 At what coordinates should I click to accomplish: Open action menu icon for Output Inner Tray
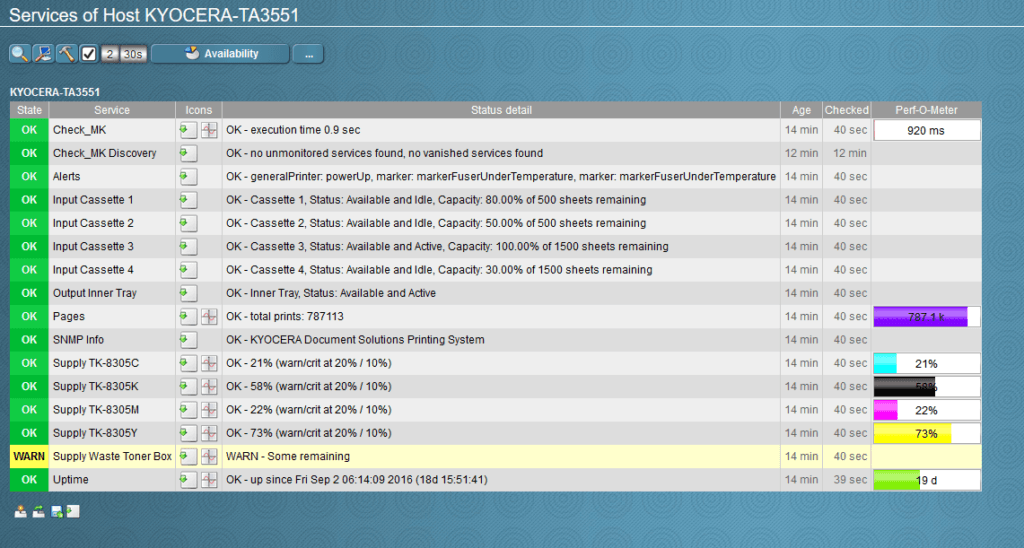(188, 293)
